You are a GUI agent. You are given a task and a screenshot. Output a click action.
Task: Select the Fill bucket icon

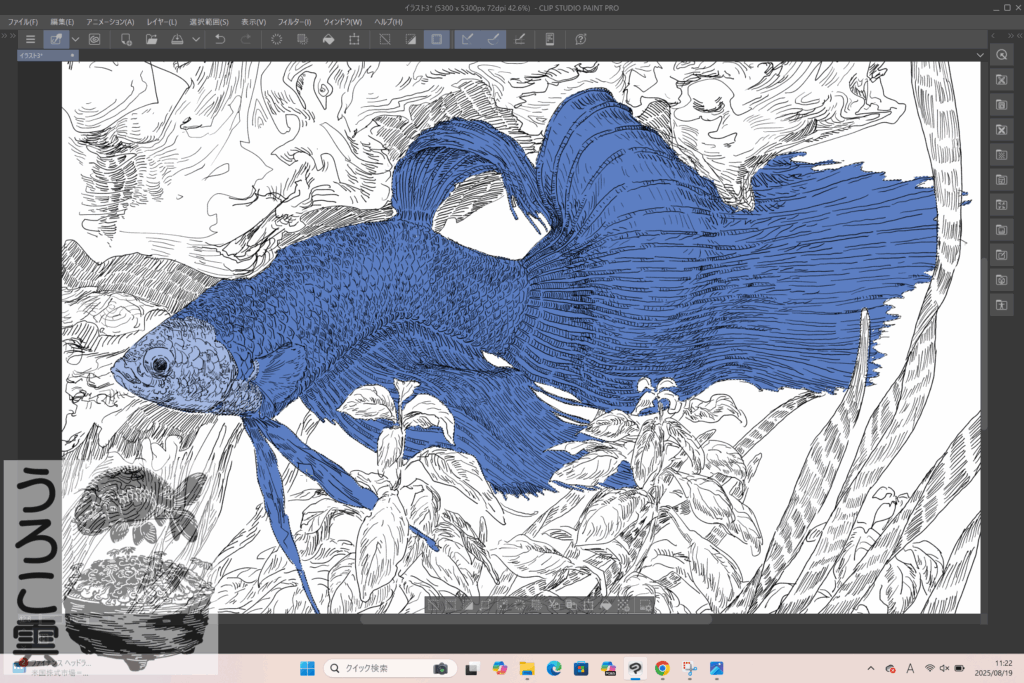(x=327, y=39)
